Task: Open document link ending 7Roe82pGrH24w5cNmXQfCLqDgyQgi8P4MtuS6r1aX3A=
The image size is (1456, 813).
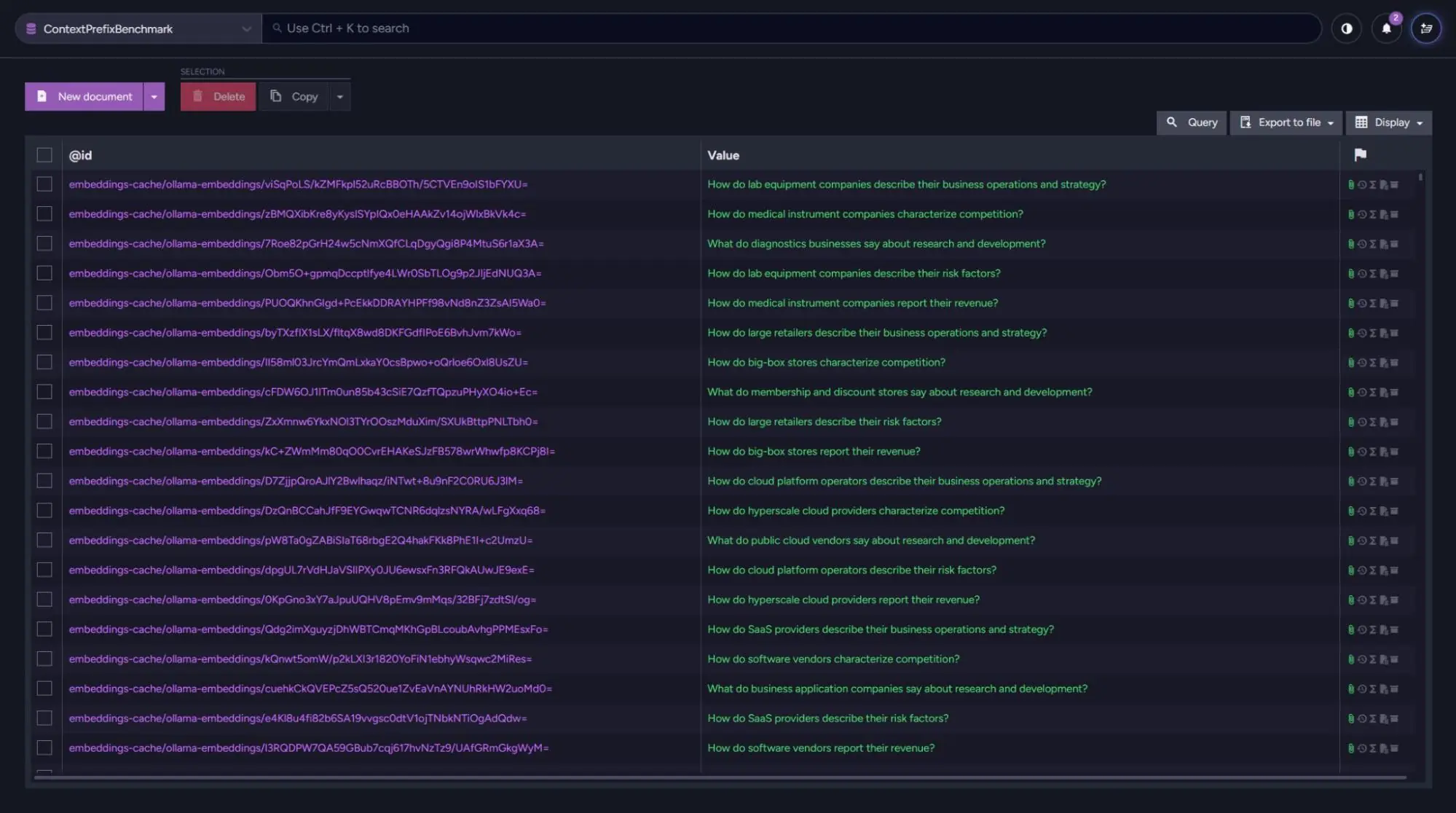Action: [306, 243]
